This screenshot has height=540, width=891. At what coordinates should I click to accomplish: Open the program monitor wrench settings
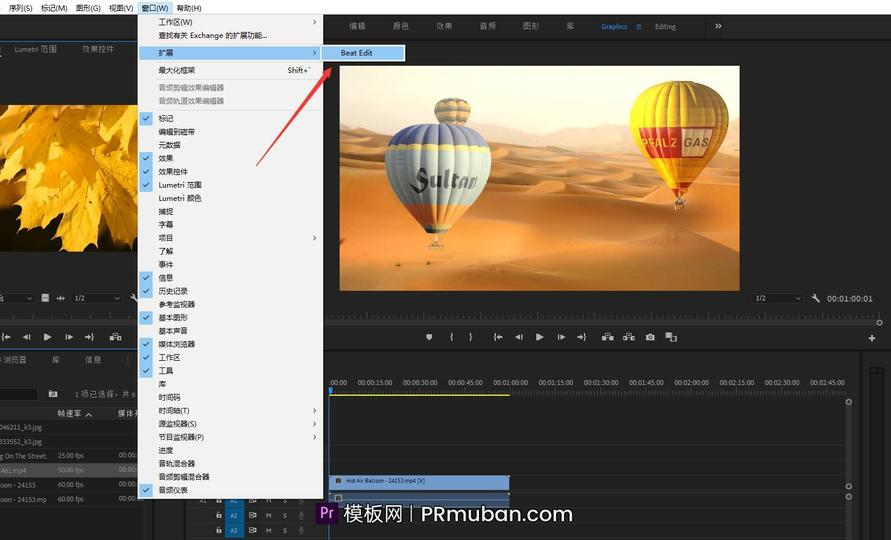(x=815, y=298)
